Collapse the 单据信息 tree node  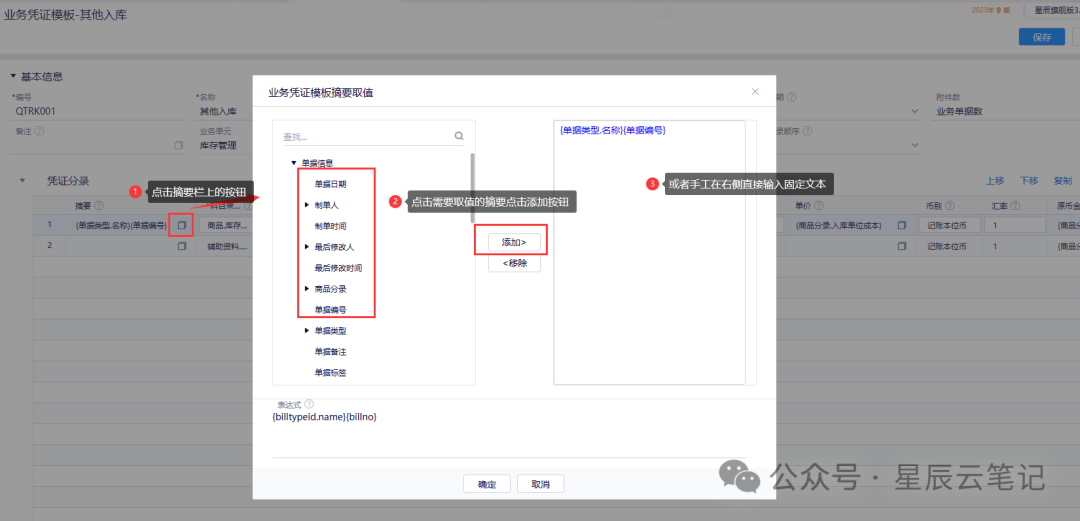294,163
